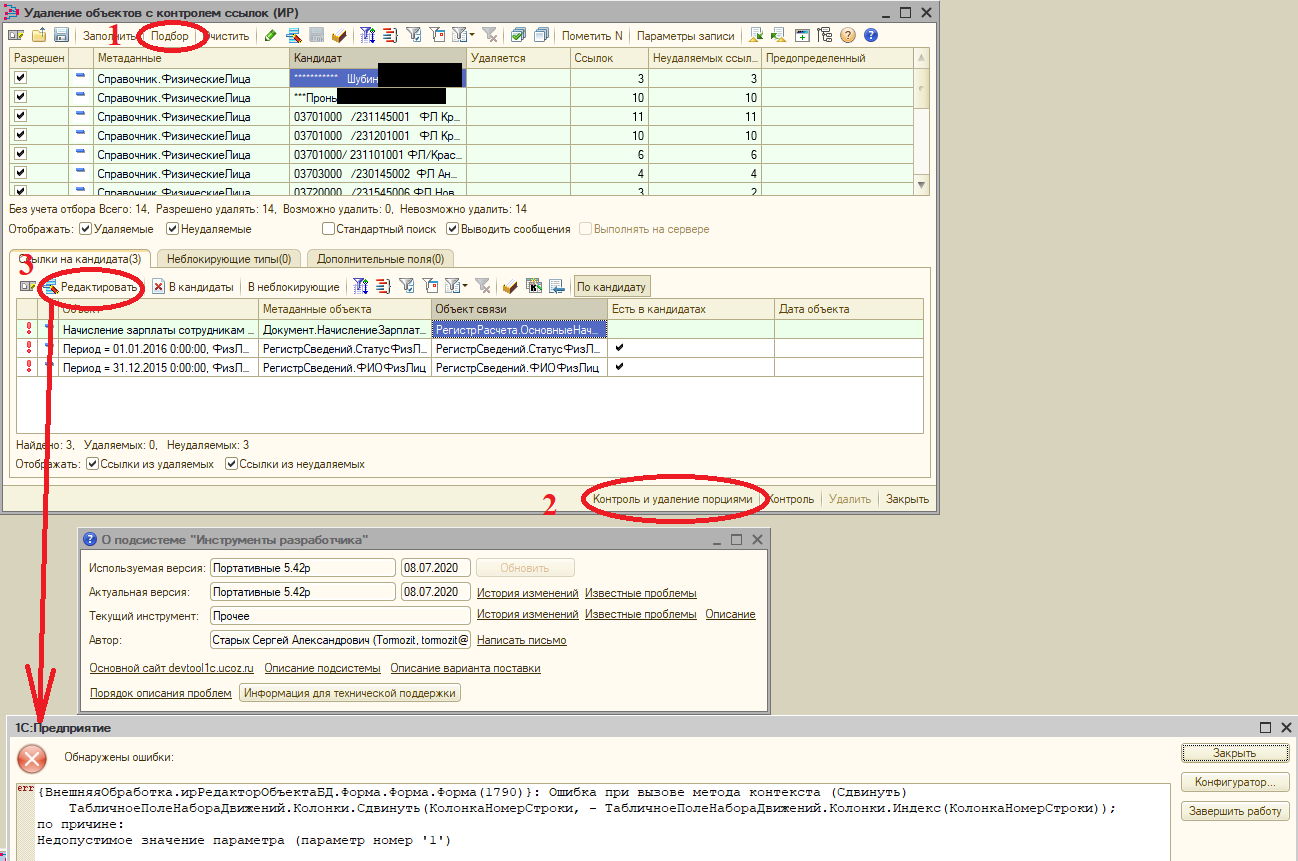Click the sort order icon in top toolbar
Screen dimensions: 1298x861
[368, 35]
